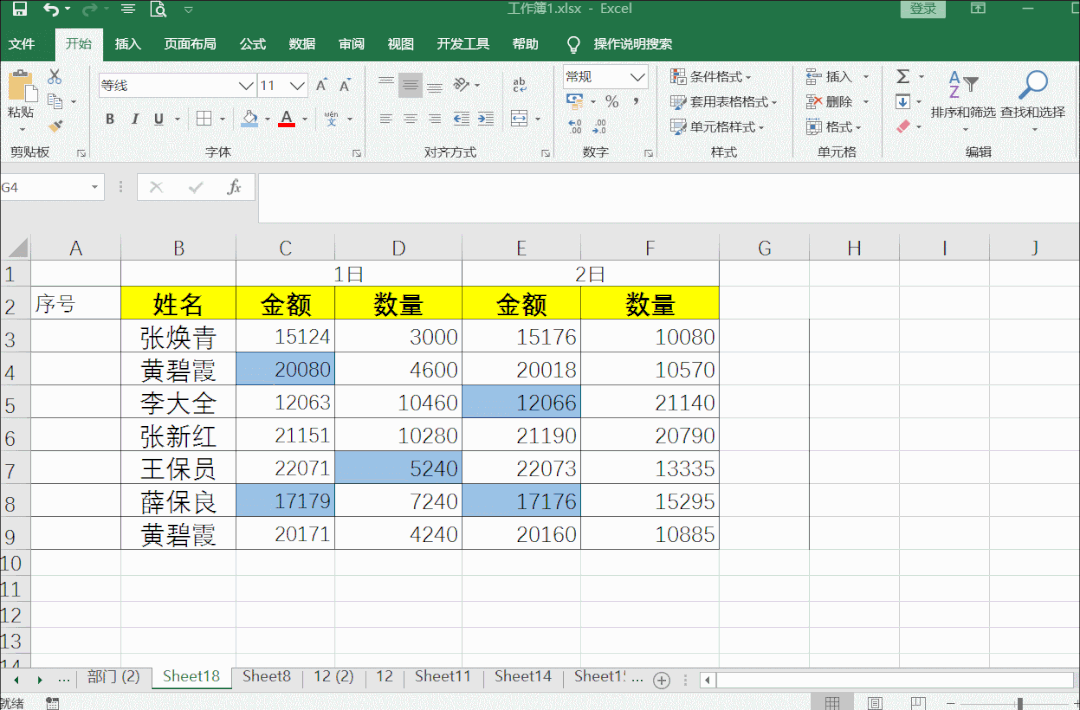The width and height of the screenshot is (1080, 710).
Task: Decrease indent of cell contents
Action: click(461, 118)
